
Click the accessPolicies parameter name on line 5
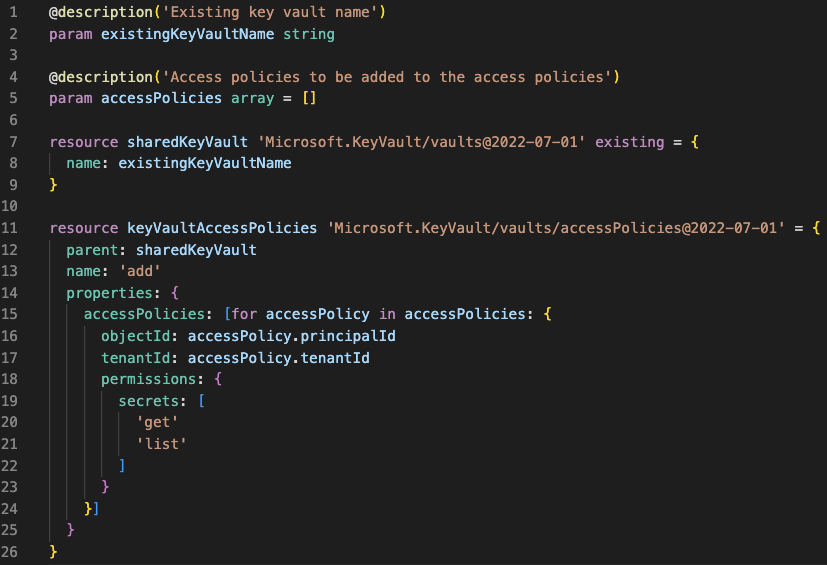(161, 98)
